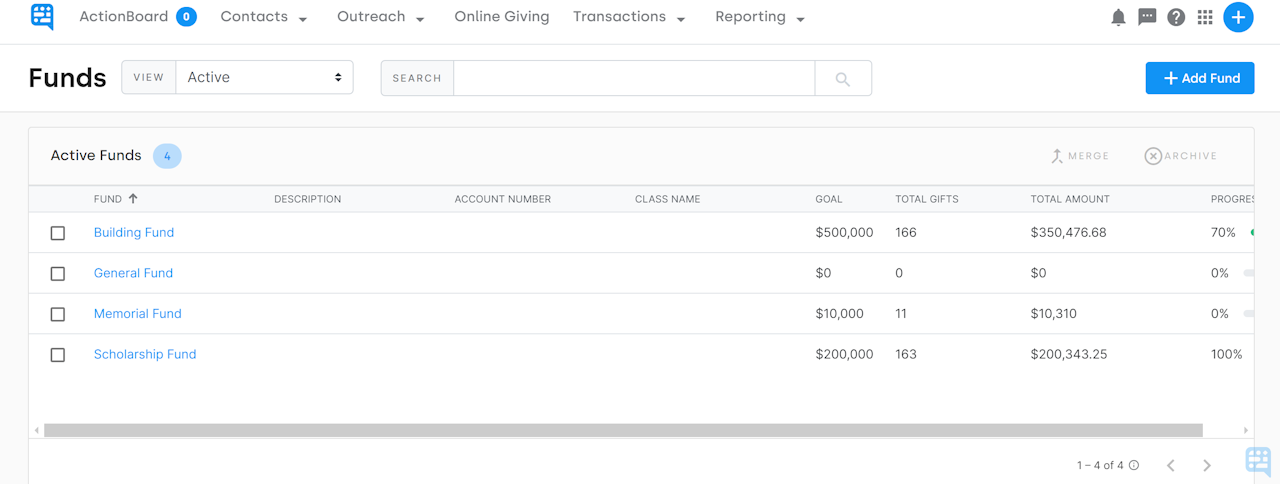Expand the Outreach menu
The image size is (1280, 484).
tap(381, 17)
